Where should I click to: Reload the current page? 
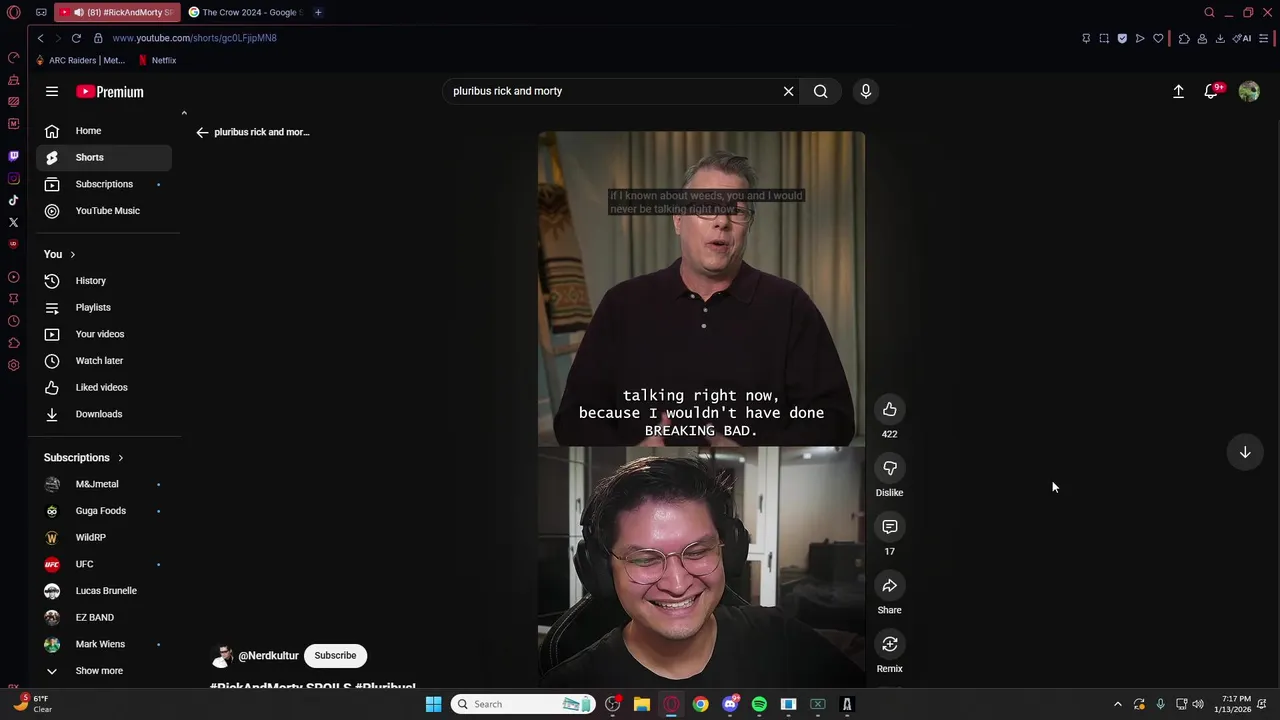point(76,38)
